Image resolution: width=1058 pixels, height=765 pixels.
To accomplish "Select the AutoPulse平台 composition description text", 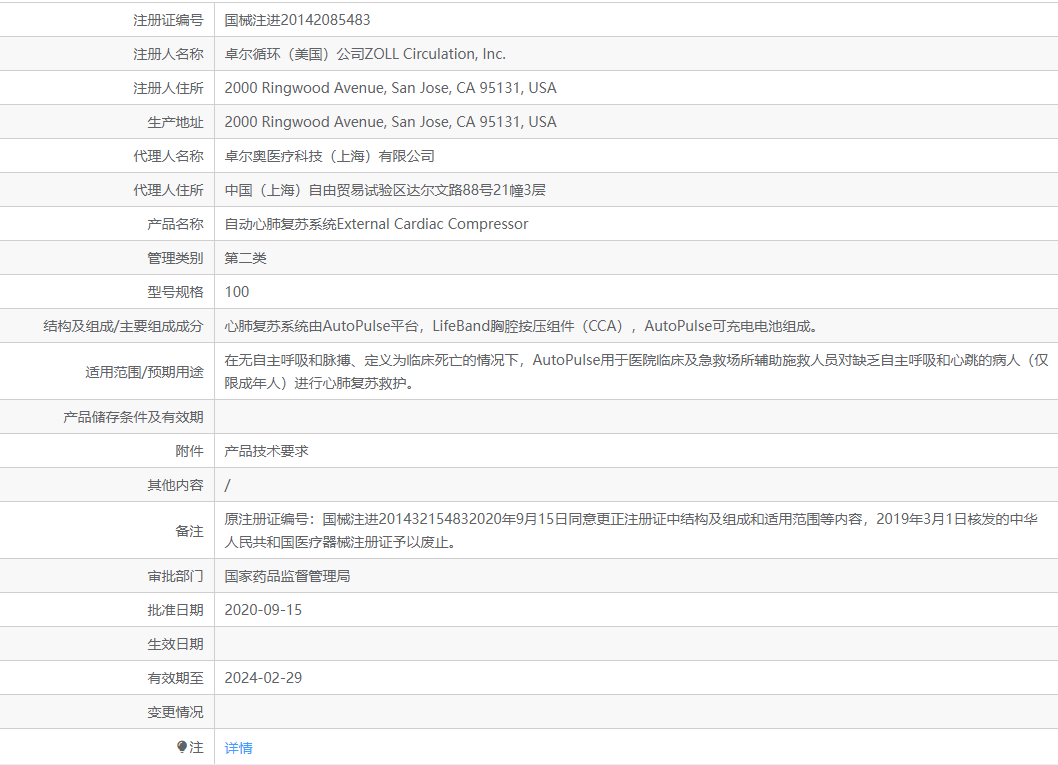I will click(x=521, y=326).
